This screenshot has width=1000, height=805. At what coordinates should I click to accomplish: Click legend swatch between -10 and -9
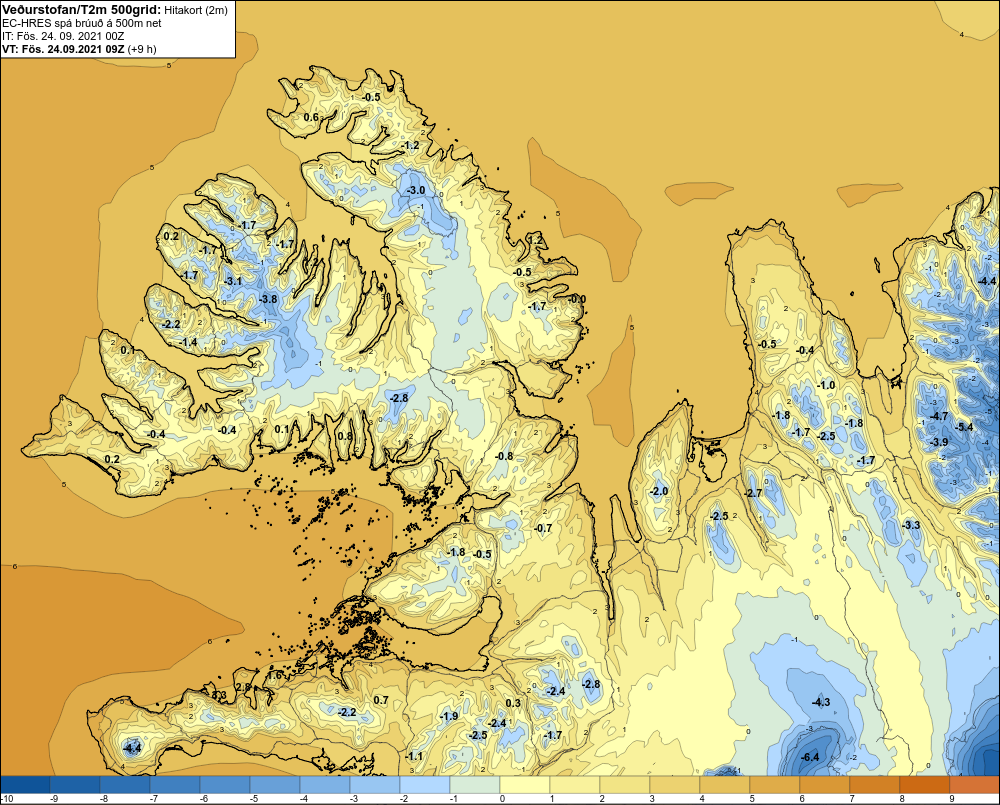[25, 784]
